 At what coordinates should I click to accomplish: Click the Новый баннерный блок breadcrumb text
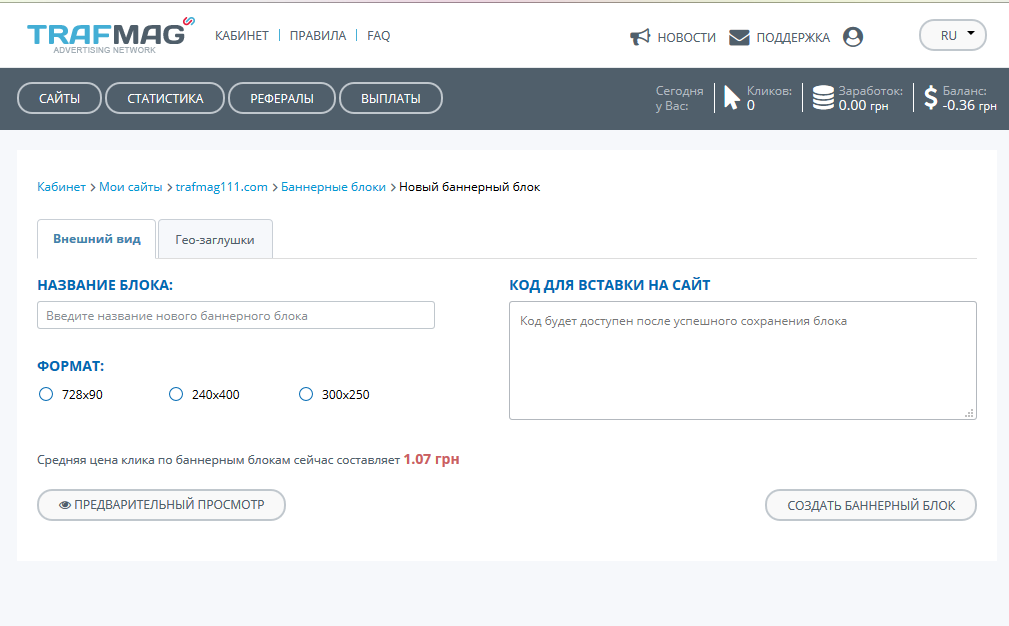coord(470,187)
